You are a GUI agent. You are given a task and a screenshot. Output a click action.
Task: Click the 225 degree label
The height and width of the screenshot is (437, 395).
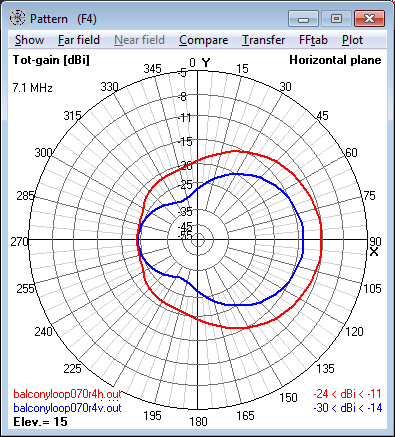point(72,368)
